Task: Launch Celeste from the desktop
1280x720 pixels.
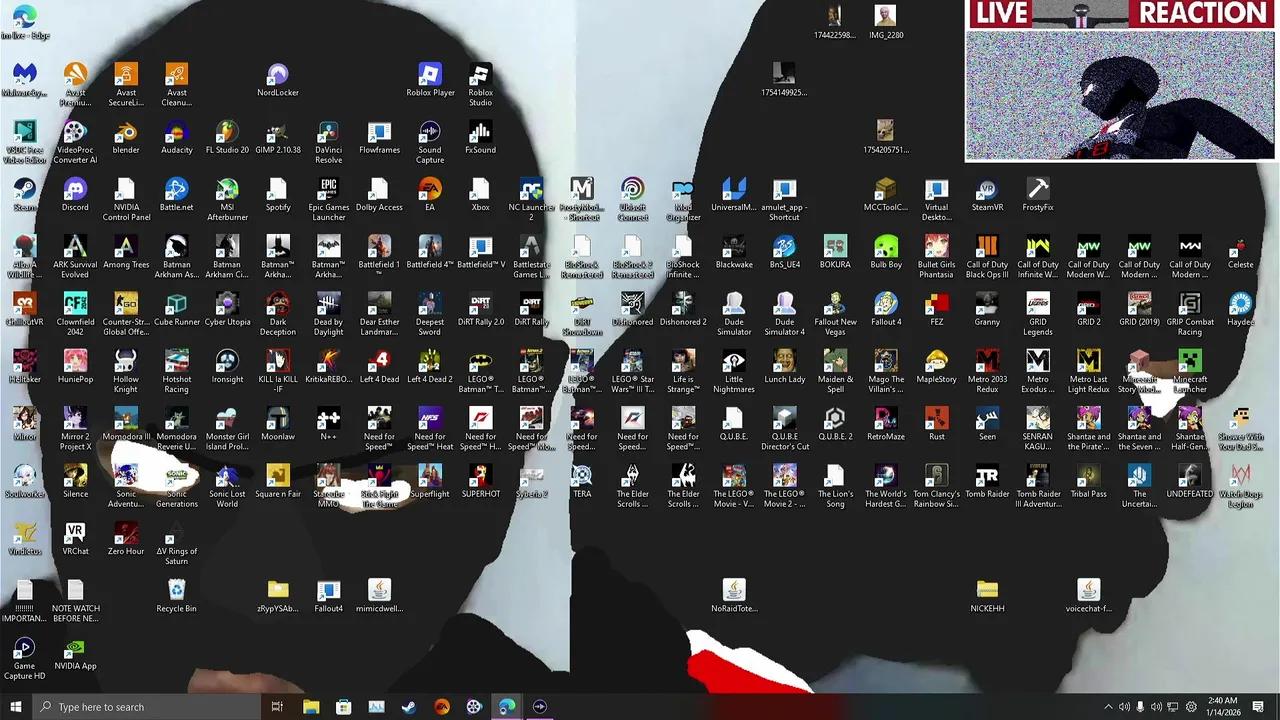Action: (1240, 252)
